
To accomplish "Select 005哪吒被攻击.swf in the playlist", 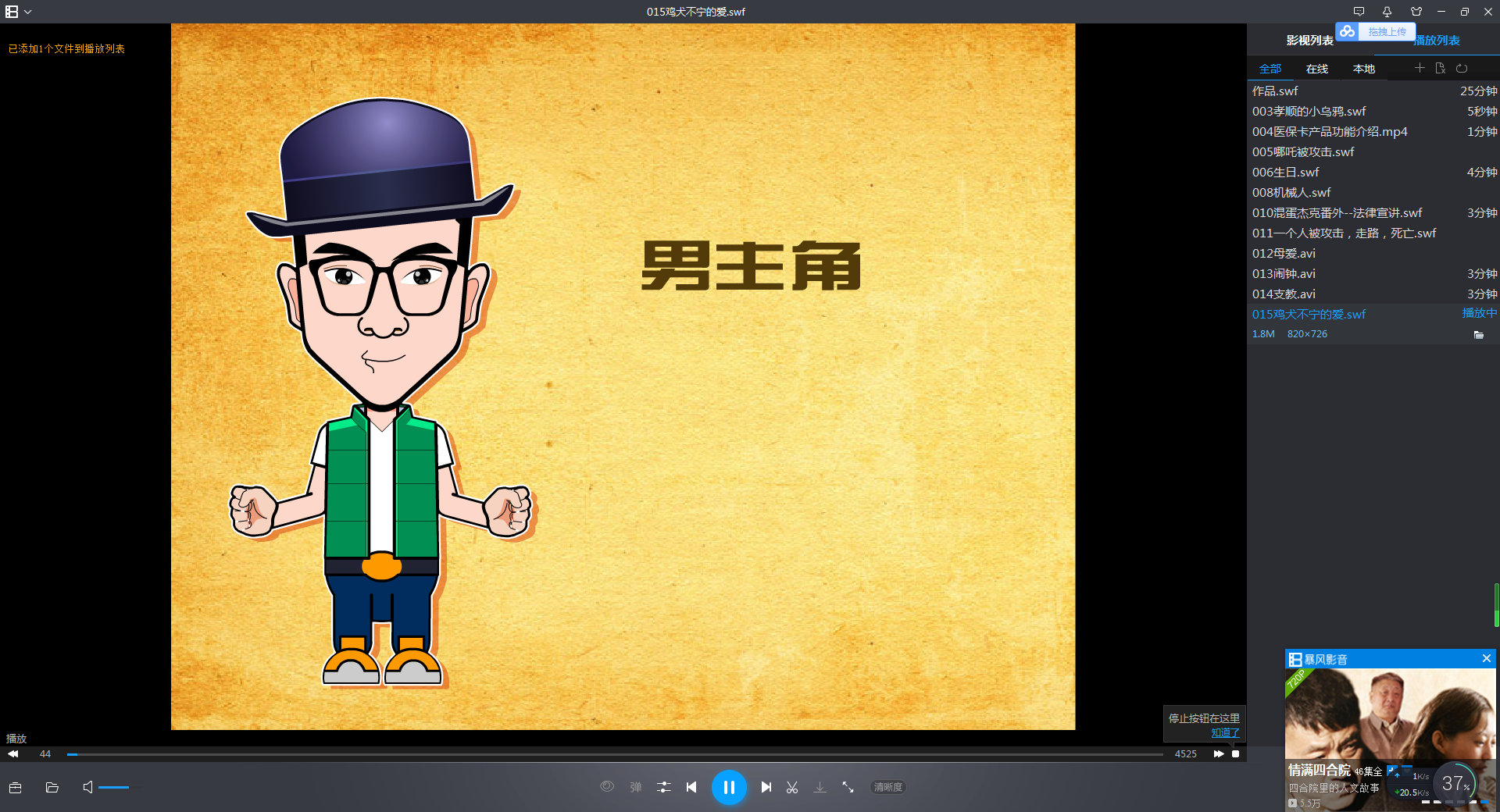I will (1373, 152).
